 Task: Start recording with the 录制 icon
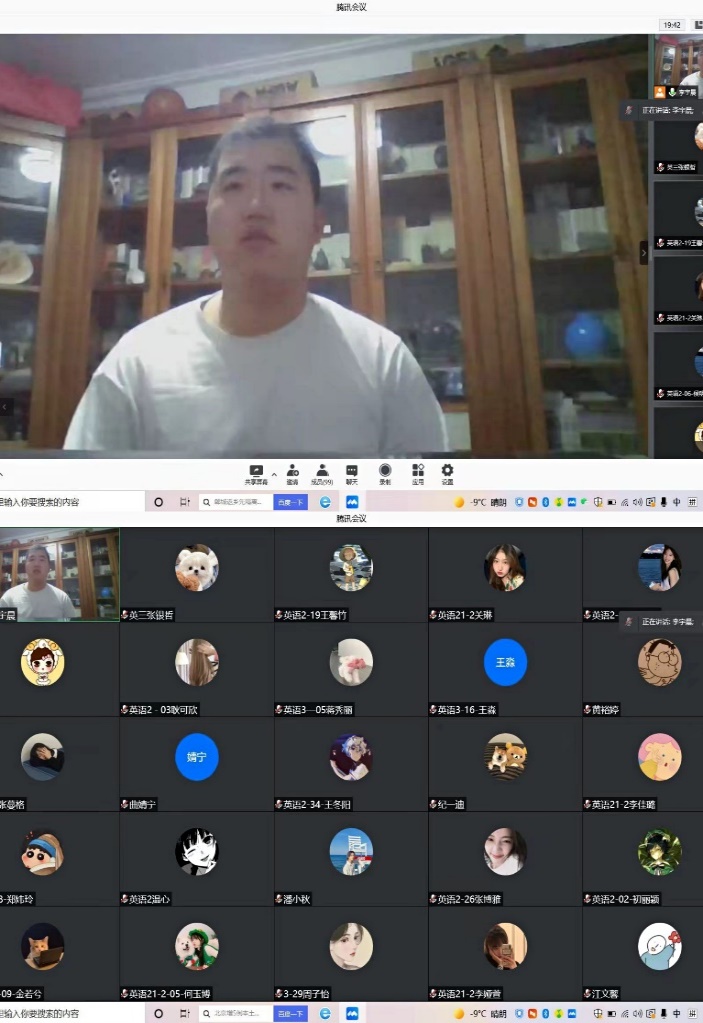385,470
